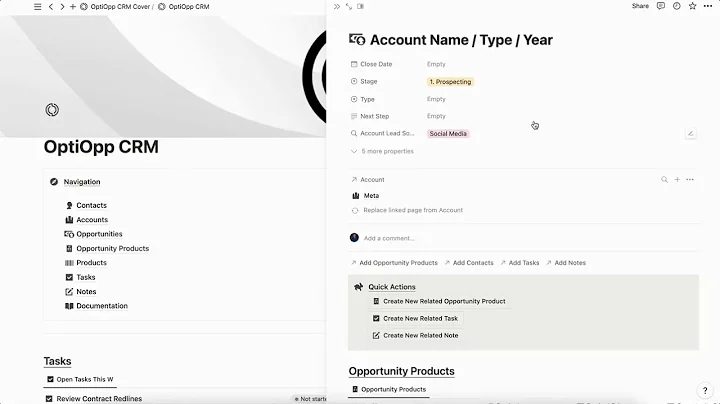This screenshot has width=720, height=404.
Task: Click the opportunity page icon beside the title
Action: [x=357, y=40]
